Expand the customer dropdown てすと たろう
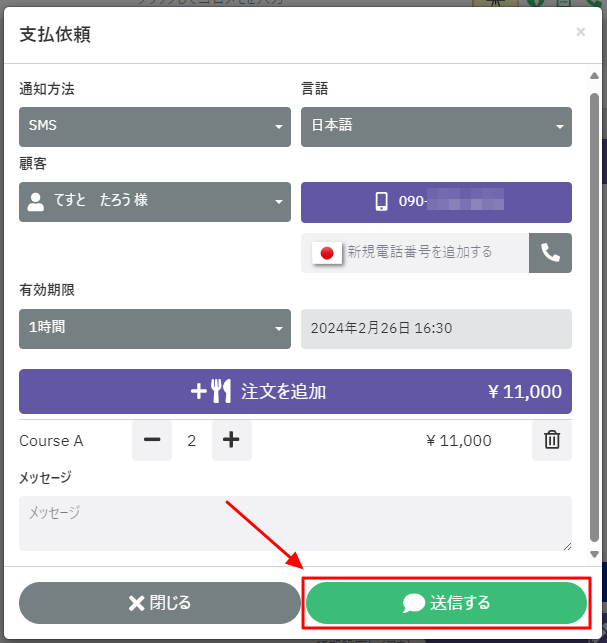The image size is (607, 643). (155, 202)
